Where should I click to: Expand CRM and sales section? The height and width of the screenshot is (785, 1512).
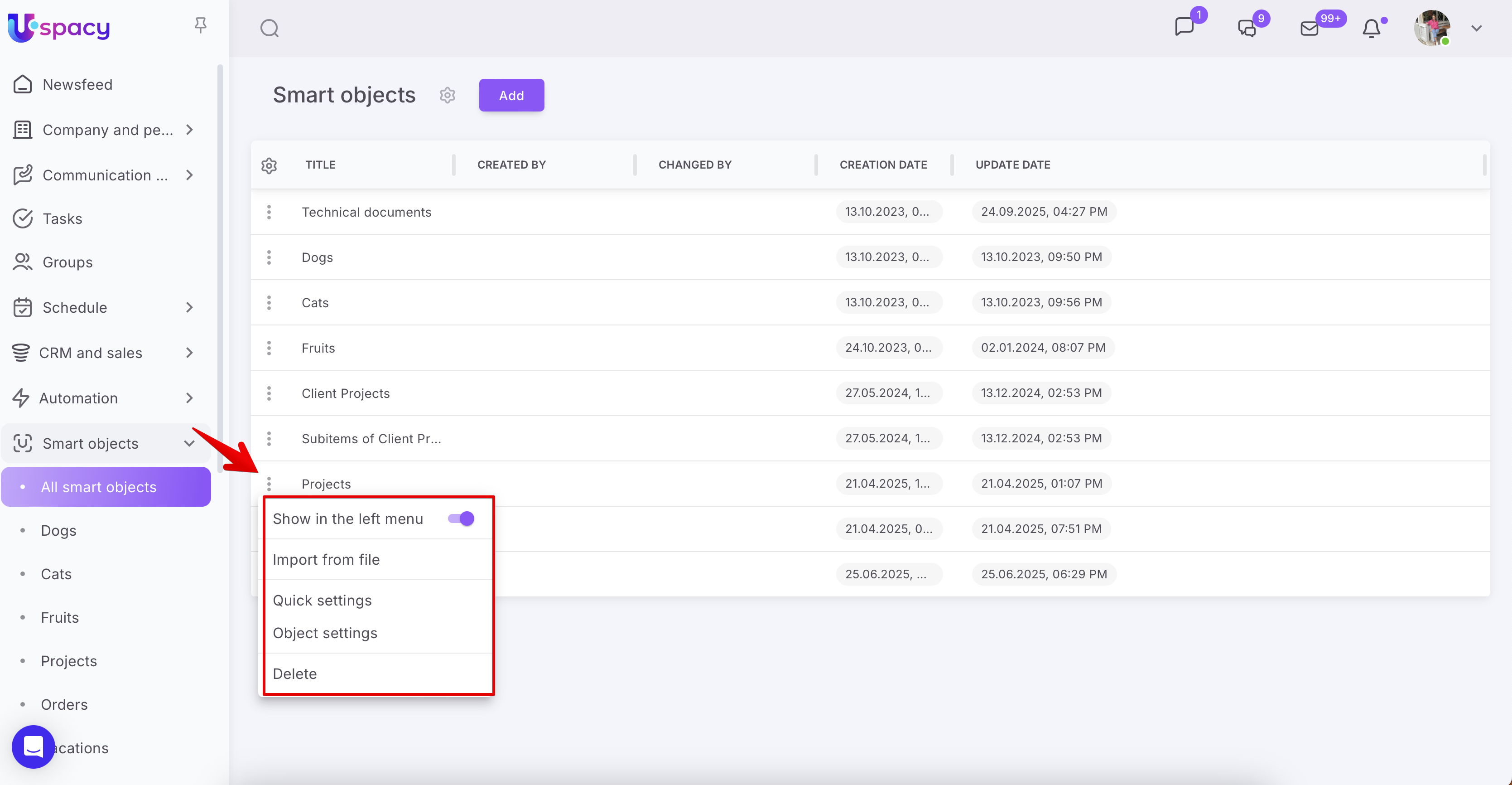pyautogui.click(x=189, y=353)
